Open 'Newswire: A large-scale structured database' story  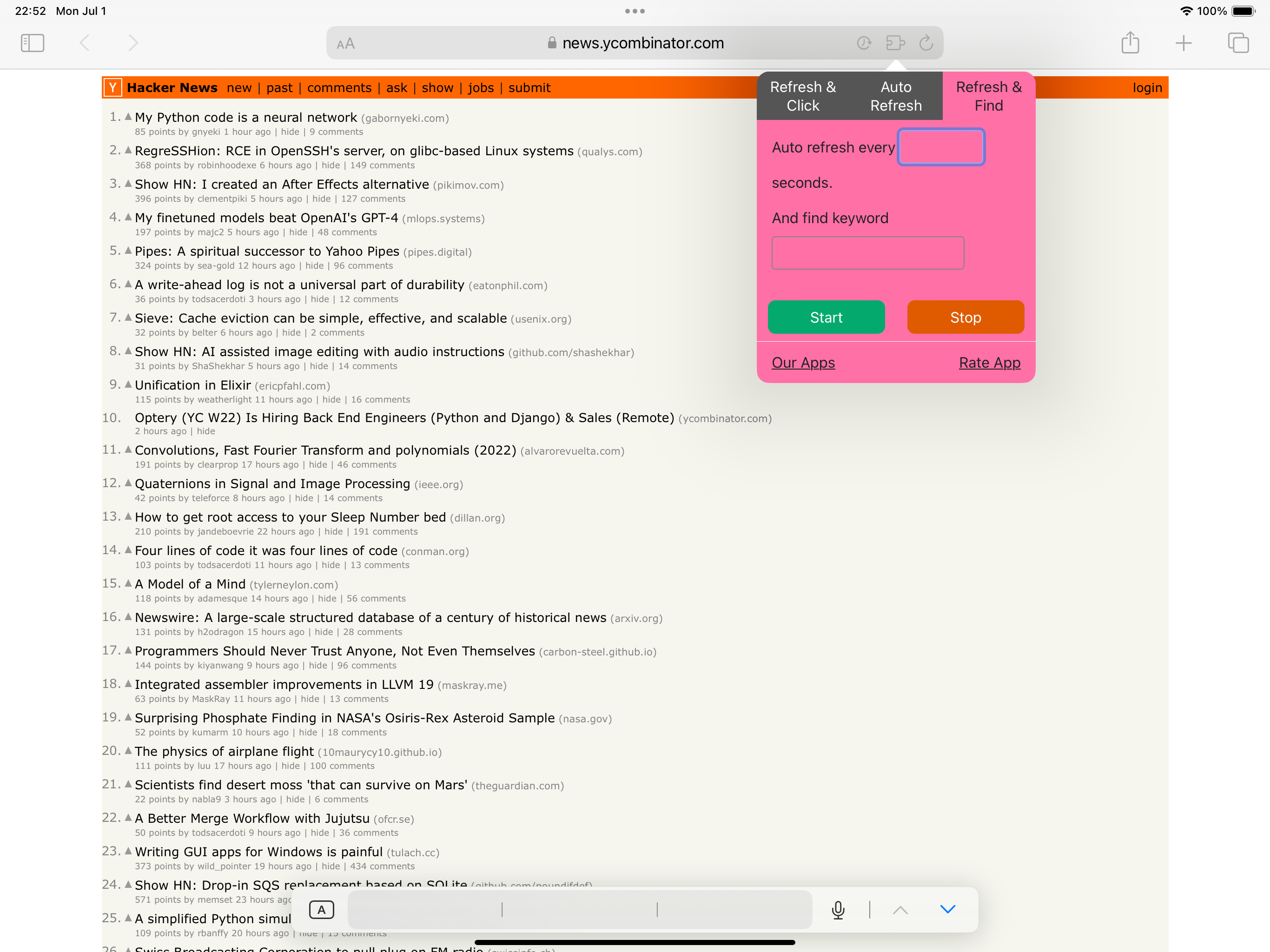point(371,618)
